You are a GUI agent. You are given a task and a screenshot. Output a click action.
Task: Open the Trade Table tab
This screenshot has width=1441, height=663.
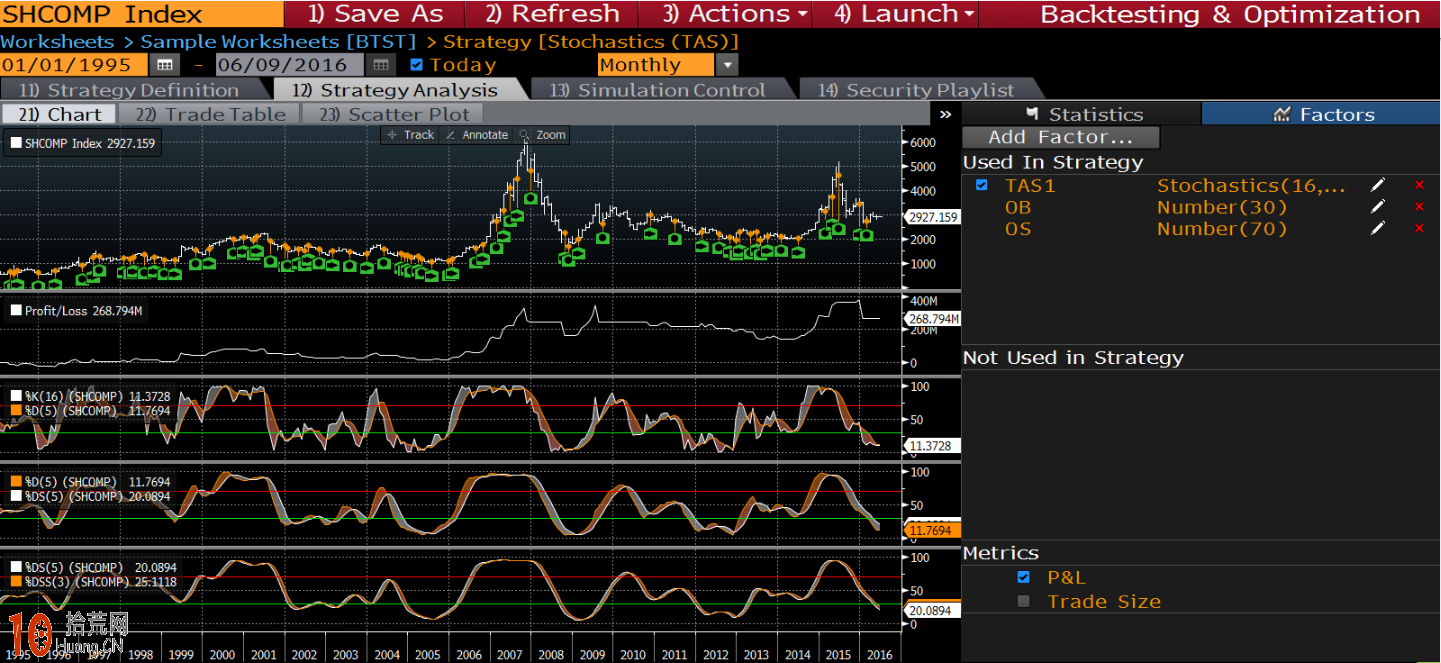pyautogui.click(x=210, y=114)
